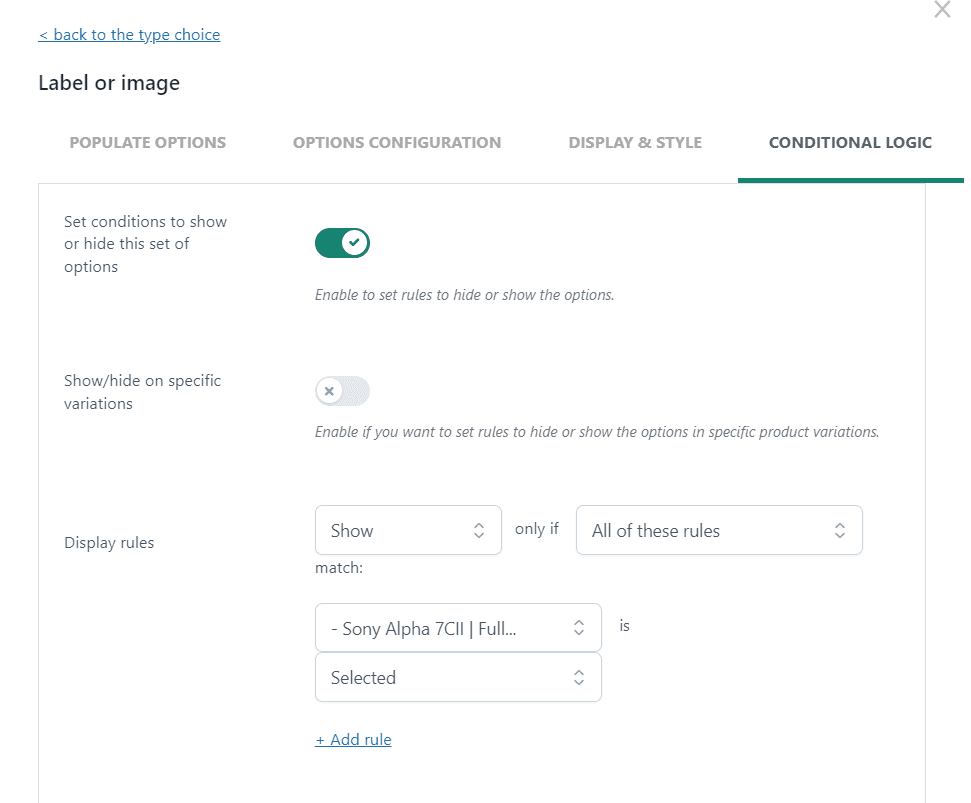Open the Show action dropdown
Screen dimensions: 971x803
[408, 530]
